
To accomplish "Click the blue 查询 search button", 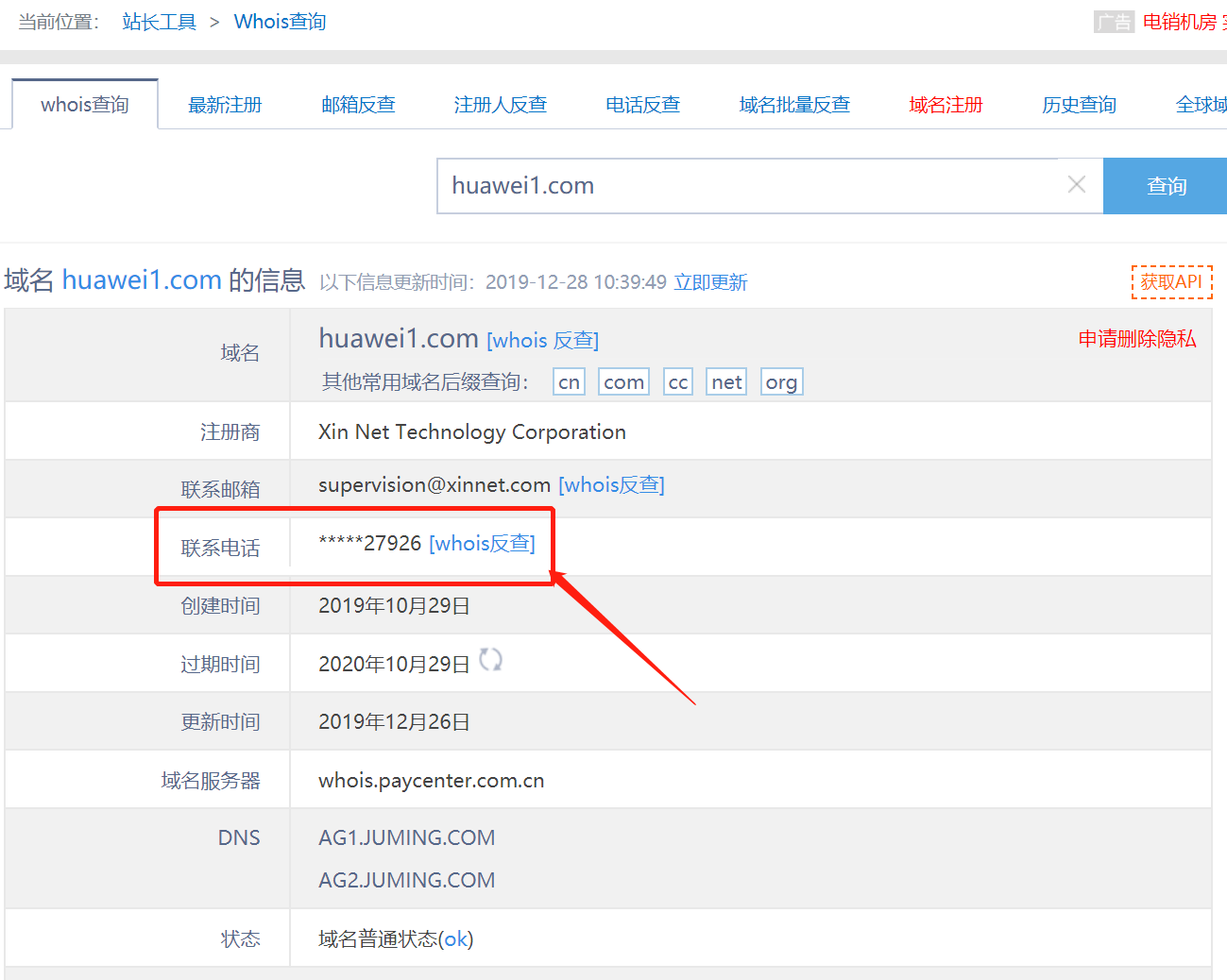I will tap(1166, 186).
